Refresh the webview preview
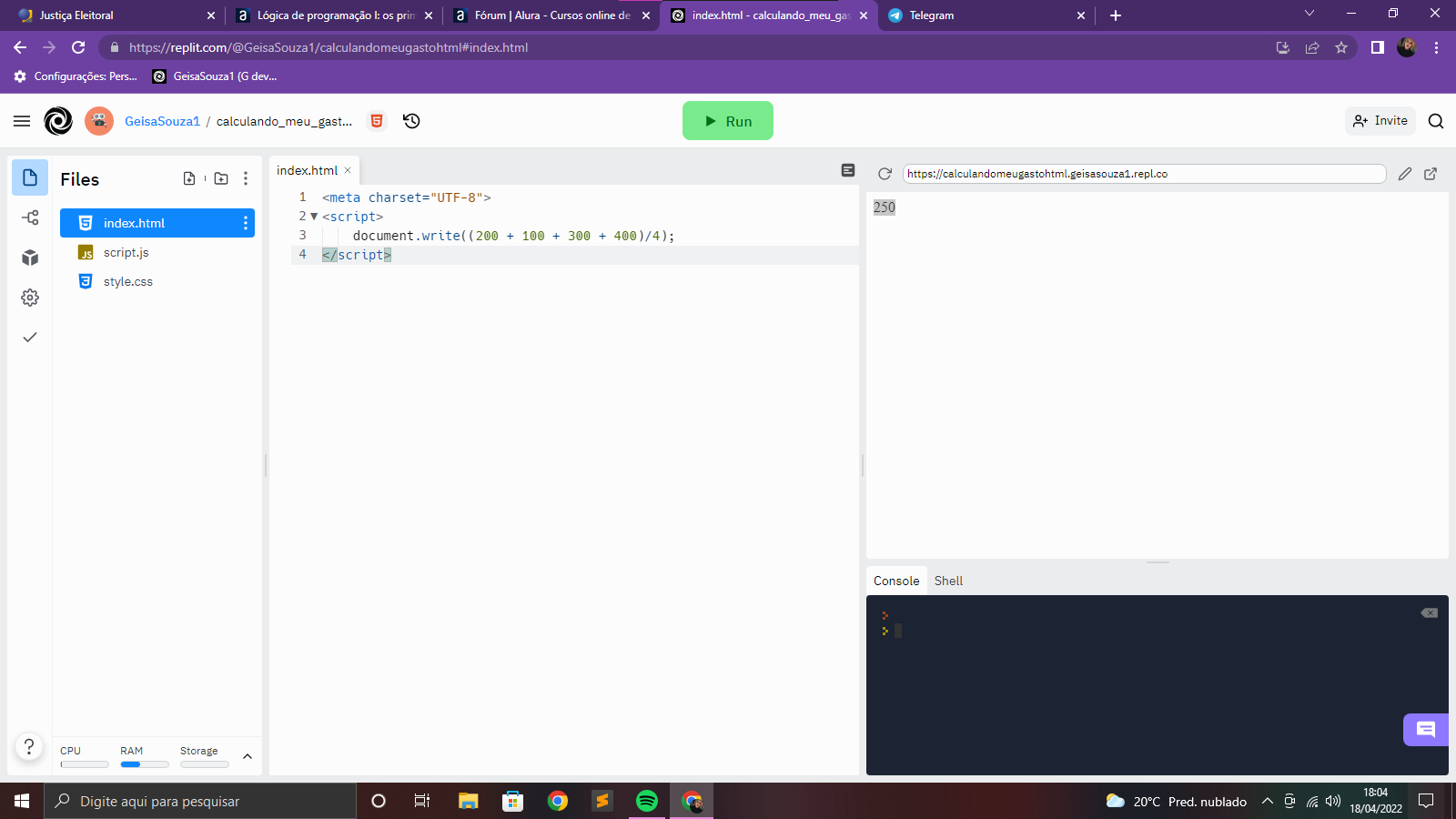1456x819 pixels. coord(885,174)
